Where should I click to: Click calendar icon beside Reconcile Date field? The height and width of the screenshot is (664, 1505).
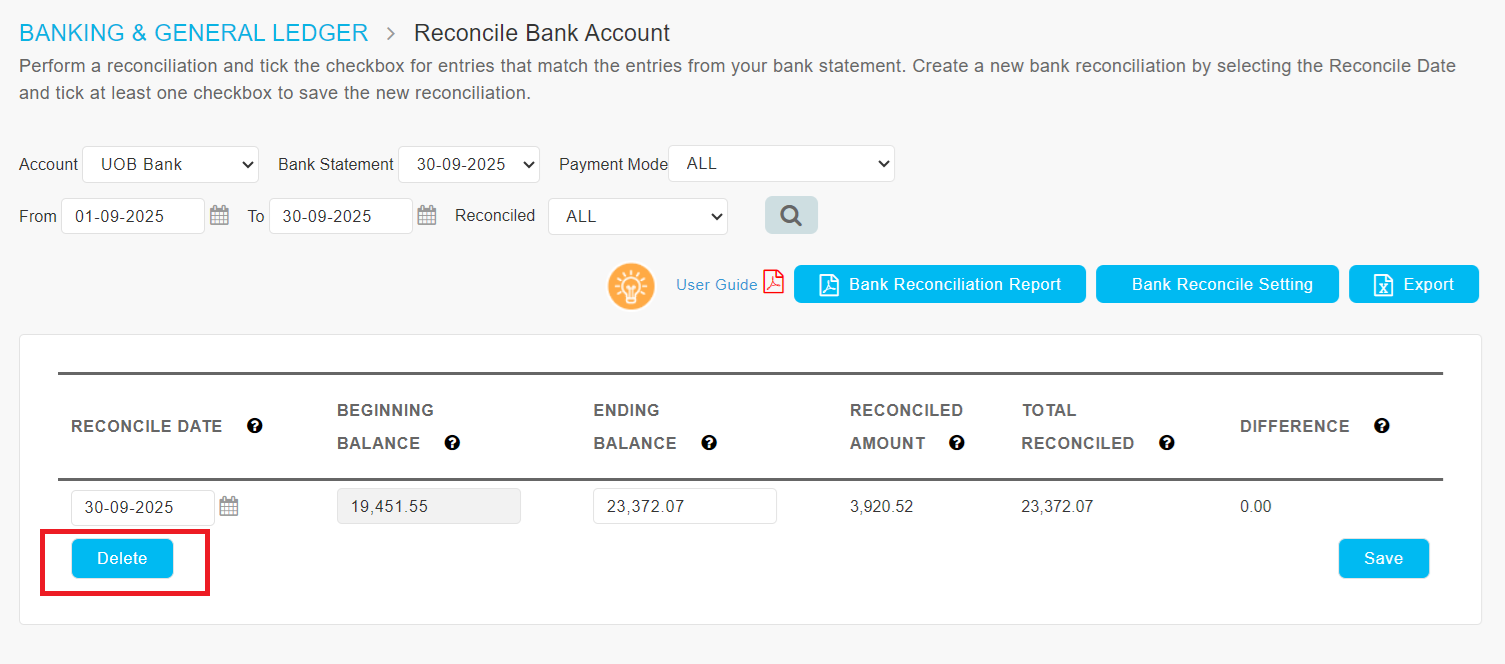229,506
